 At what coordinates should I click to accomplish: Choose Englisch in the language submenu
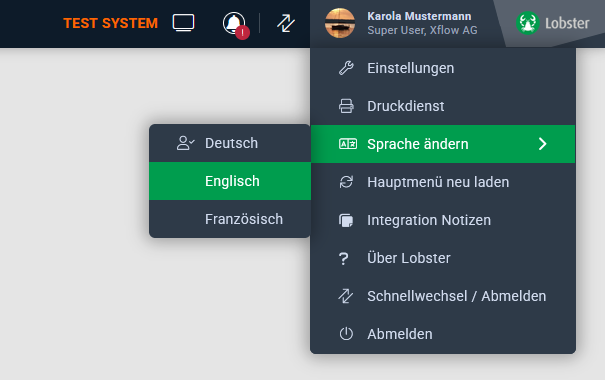pyautogui.click(x=230, y=181)
